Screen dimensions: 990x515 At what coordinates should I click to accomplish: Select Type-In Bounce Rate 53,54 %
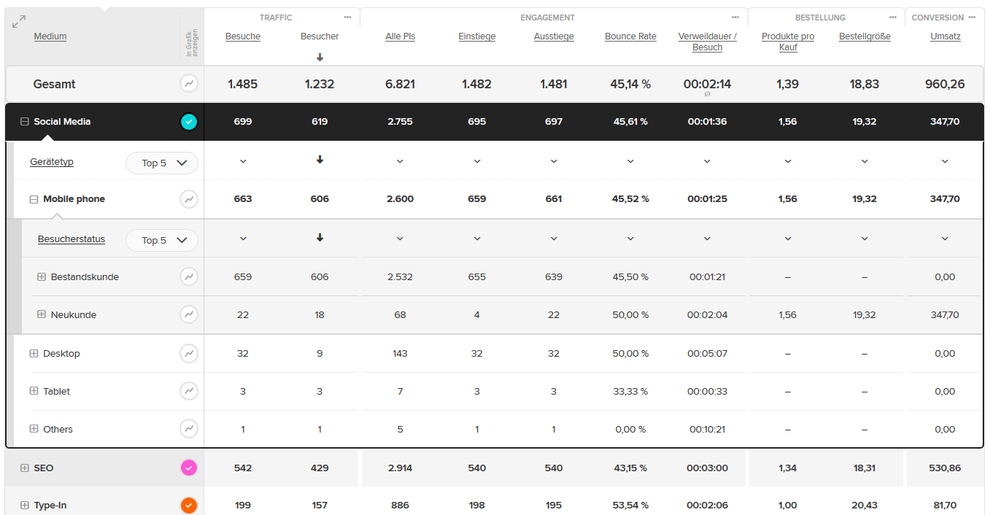click(631, 506)
